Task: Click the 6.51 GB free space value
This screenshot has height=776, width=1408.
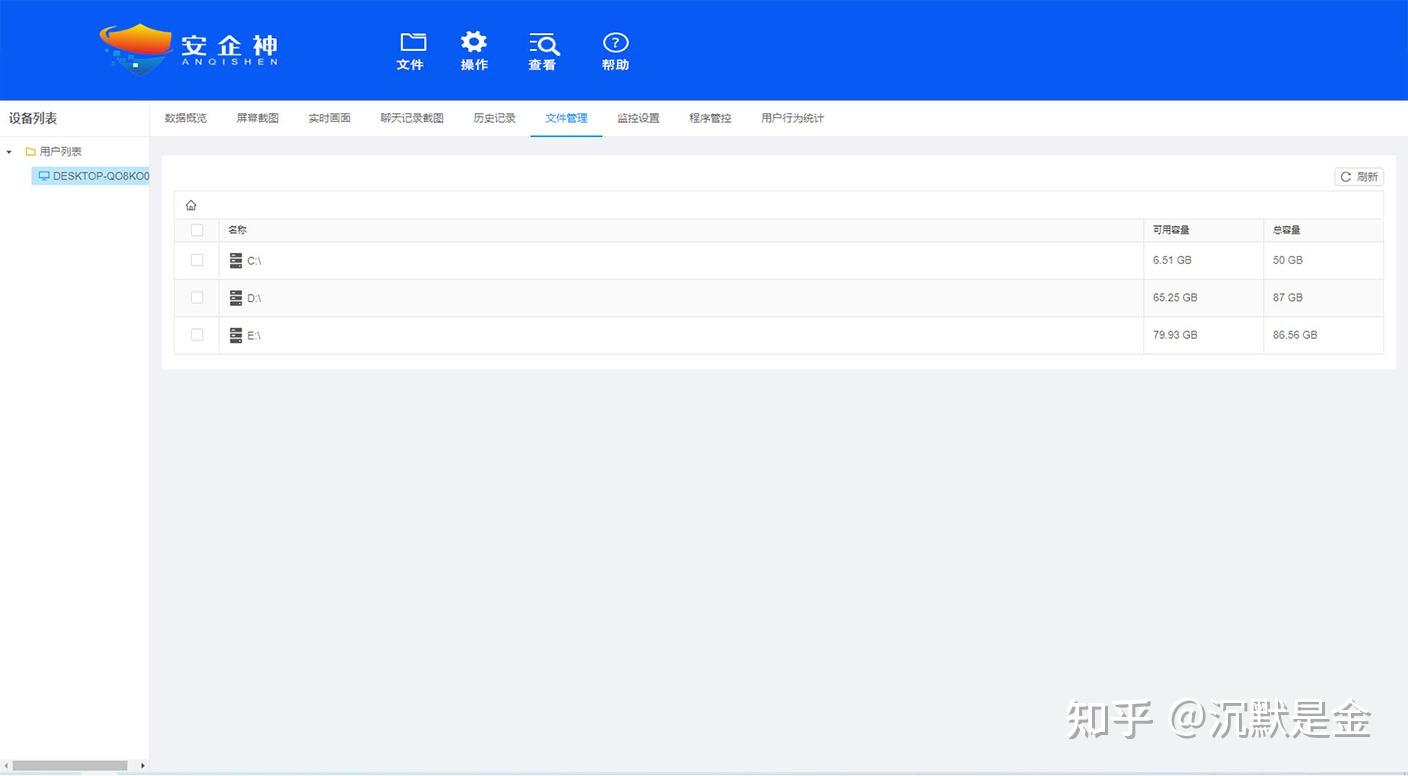Action: point(1172,260)
